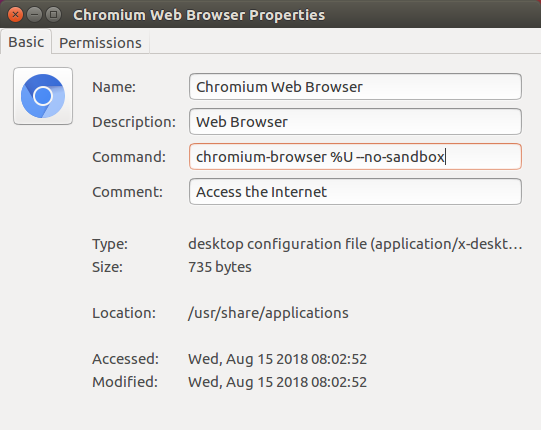Click the Comment label

coord(127,192)
